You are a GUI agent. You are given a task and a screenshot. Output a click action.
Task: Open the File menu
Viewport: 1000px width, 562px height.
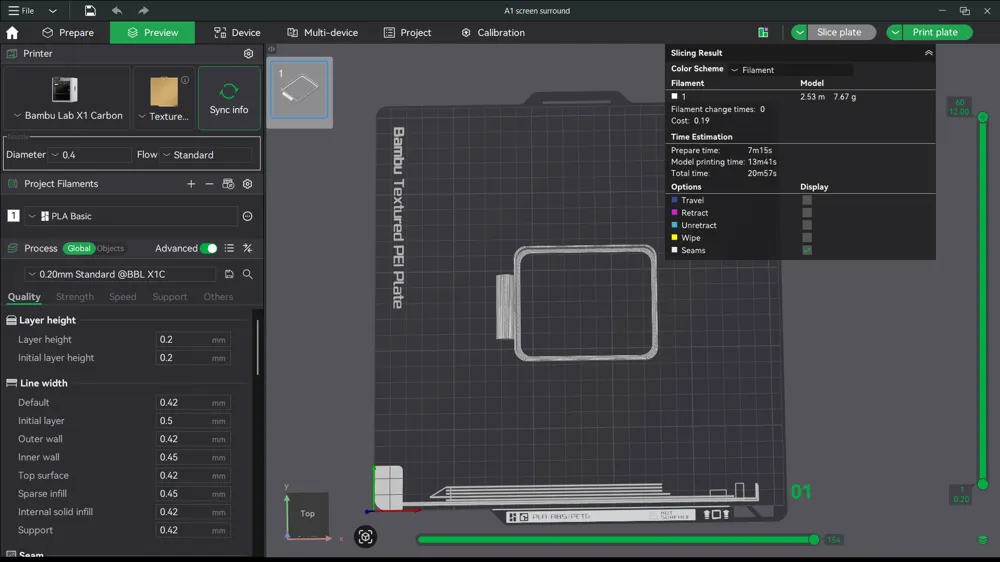click(21, 11)
